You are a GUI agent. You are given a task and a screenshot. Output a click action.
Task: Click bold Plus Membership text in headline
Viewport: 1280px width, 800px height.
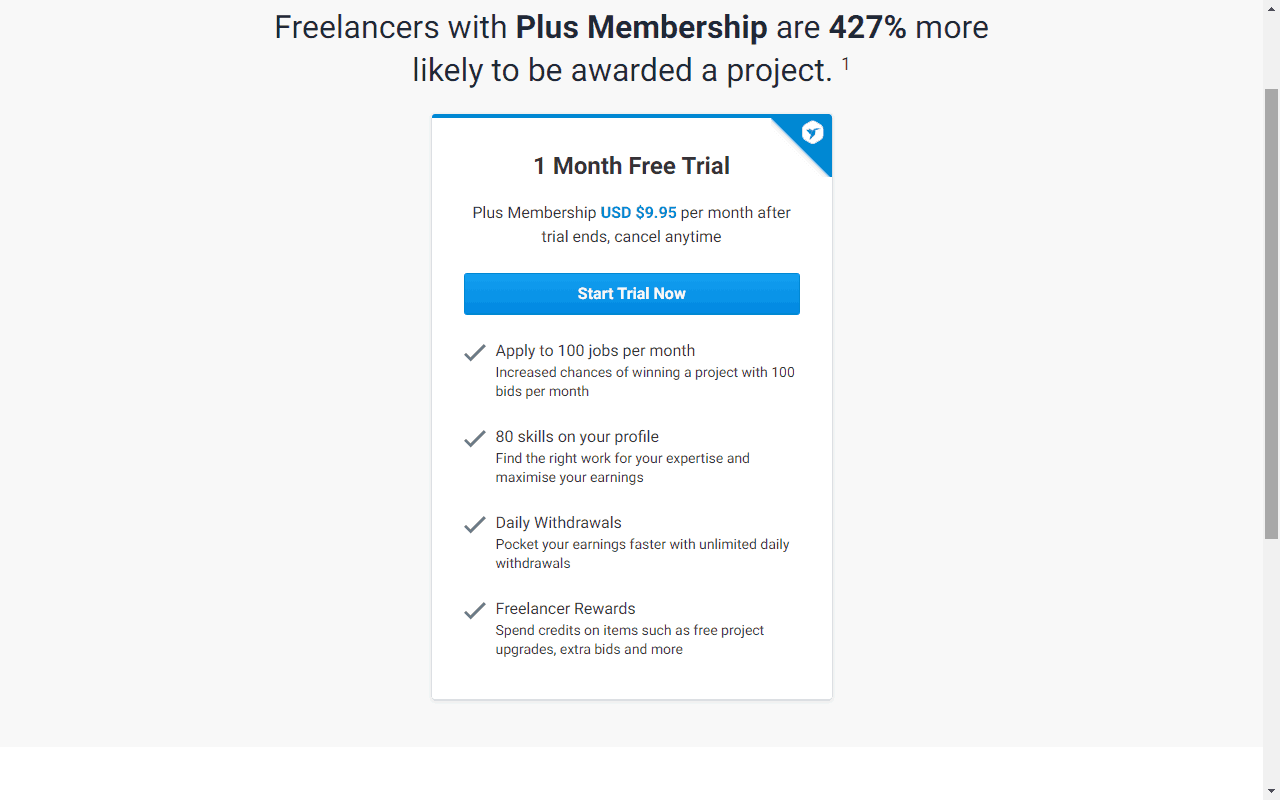(x=641, y=27)
